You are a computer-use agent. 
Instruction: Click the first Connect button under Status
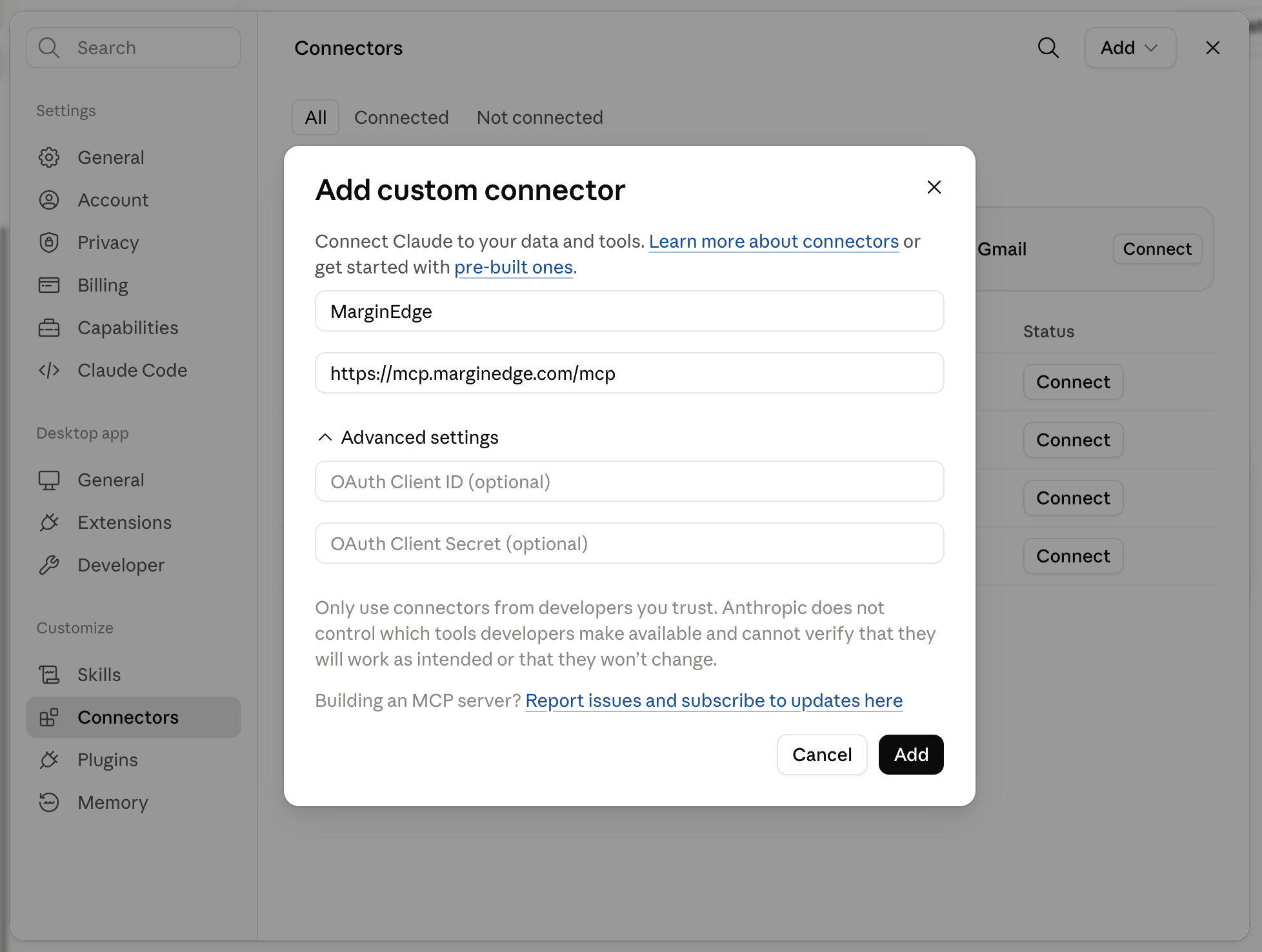click(x=1074, y=382)
